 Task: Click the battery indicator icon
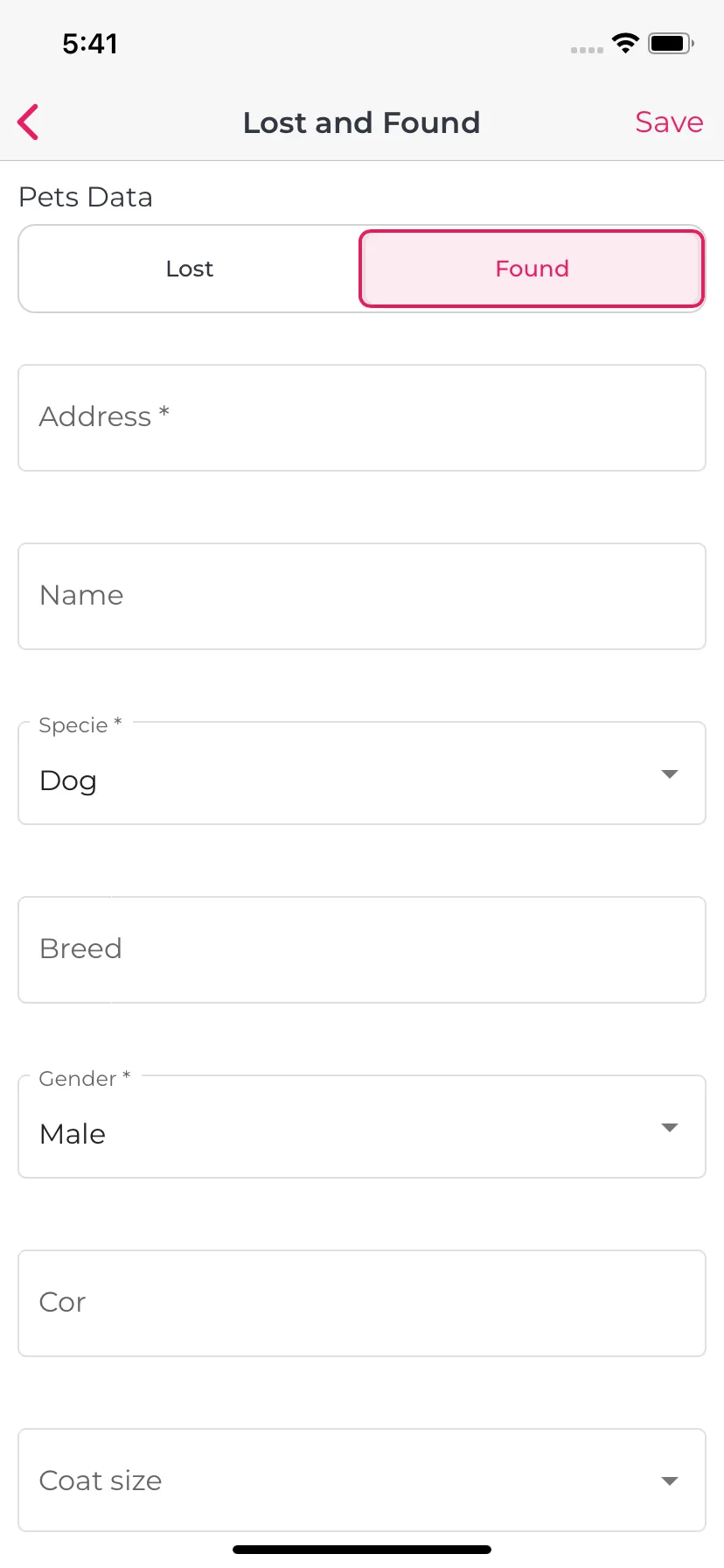click(x=671, y=43)
